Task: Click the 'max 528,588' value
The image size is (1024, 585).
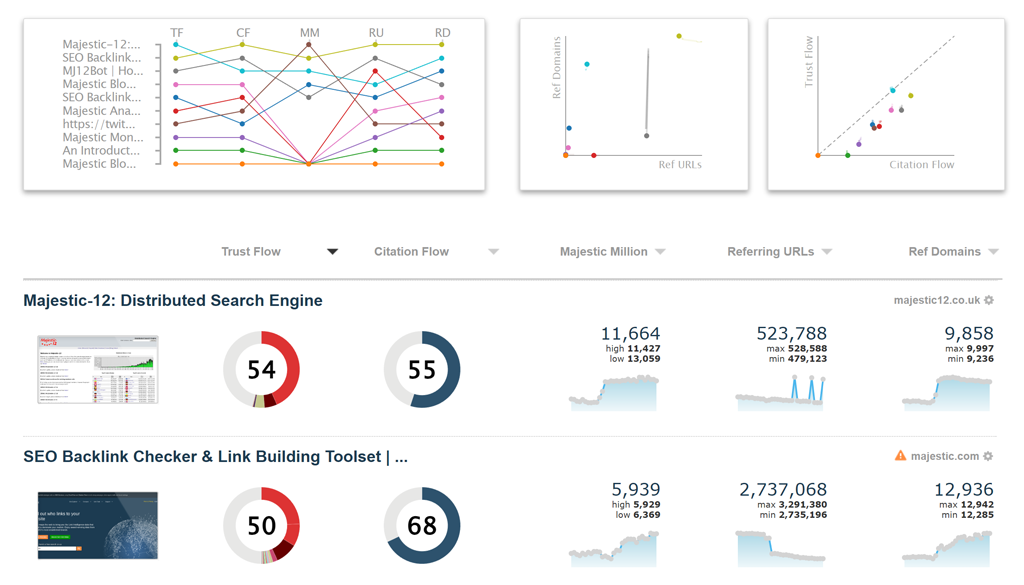Action: pyautogui.click(x=796, y=349)
